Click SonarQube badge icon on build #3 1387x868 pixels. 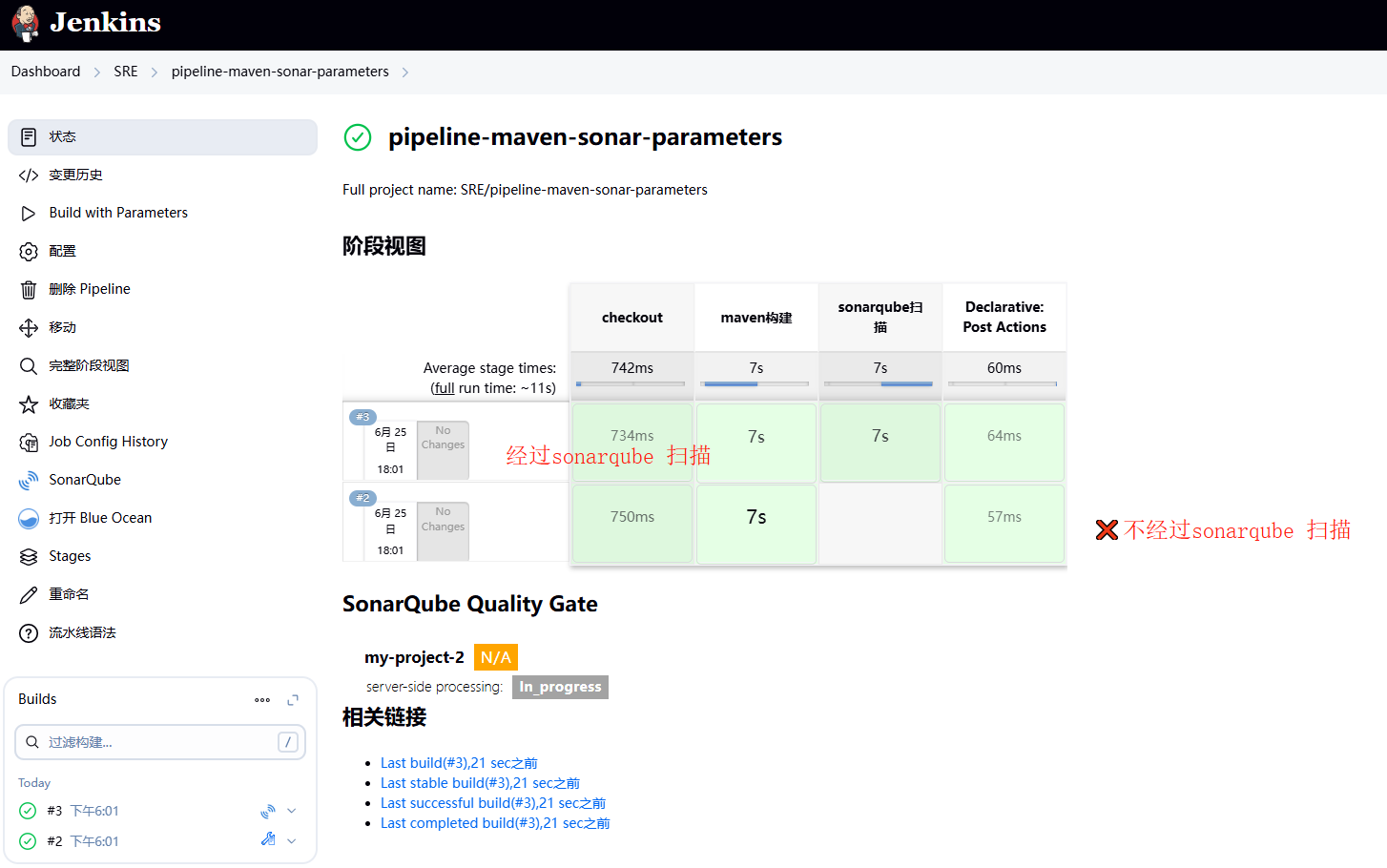point(268,812)
